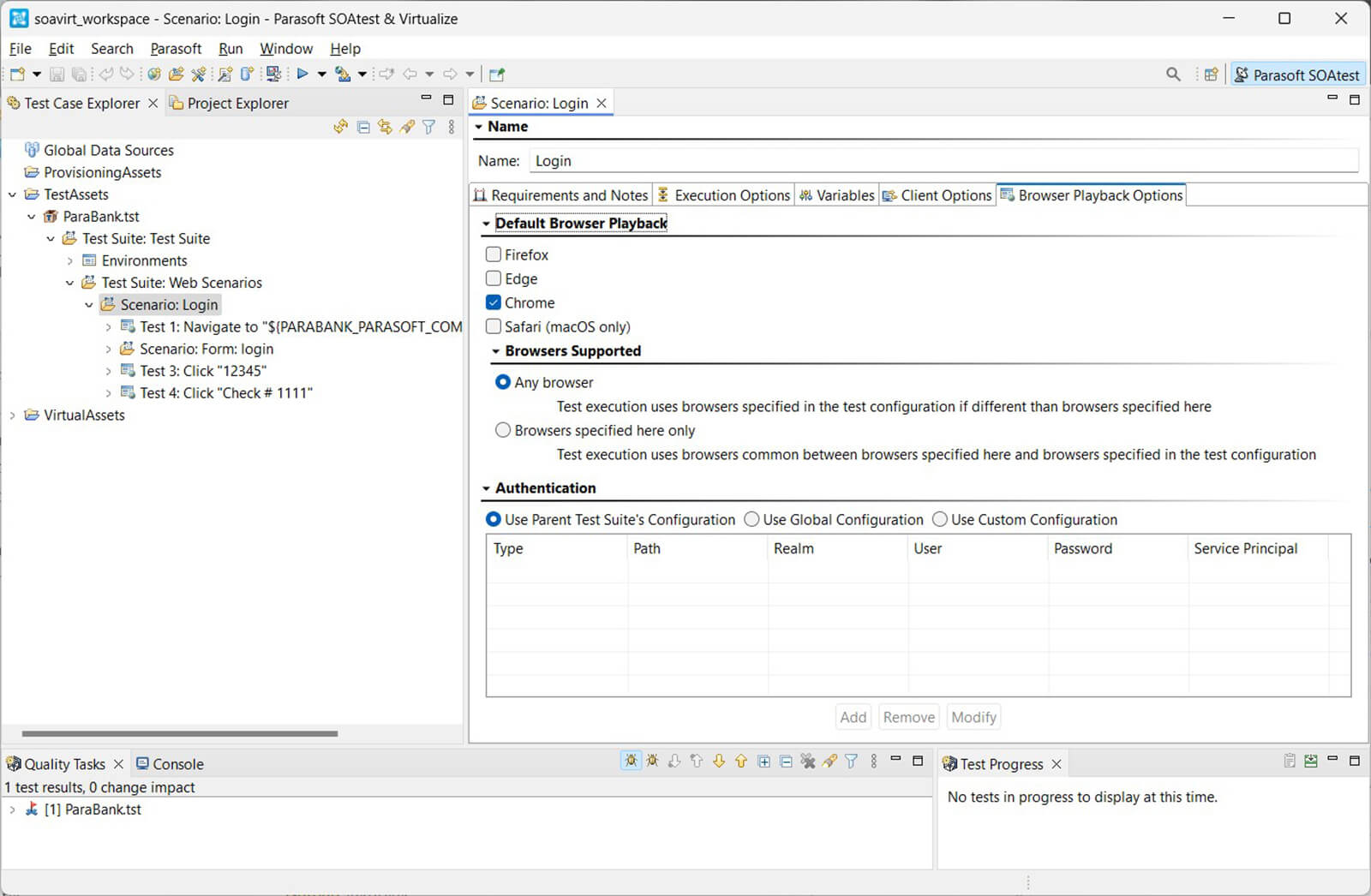Viewport: 1371px width, 896px height.
Task: Click the yellow up arrow in Quality Tasks toolbar
Action: click(x=740, y=761)
